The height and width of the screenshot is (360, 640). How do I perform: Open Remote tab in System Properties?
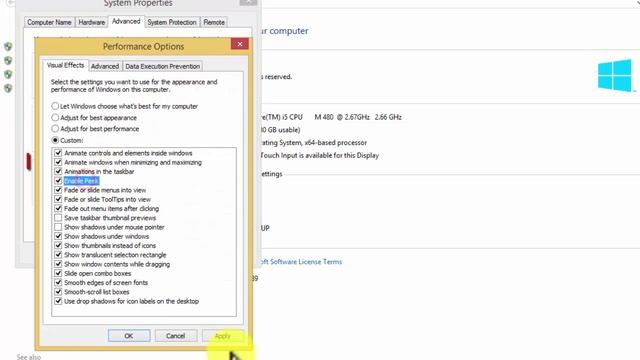(214, 22)
